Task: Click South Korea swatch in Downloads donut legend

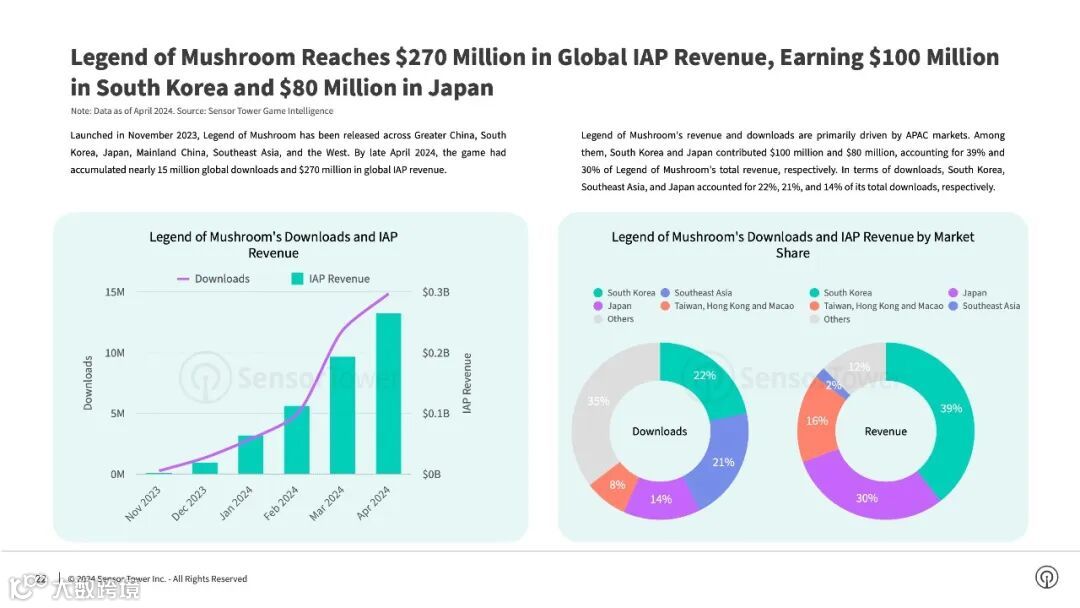Action: click(x=598, y=293)
